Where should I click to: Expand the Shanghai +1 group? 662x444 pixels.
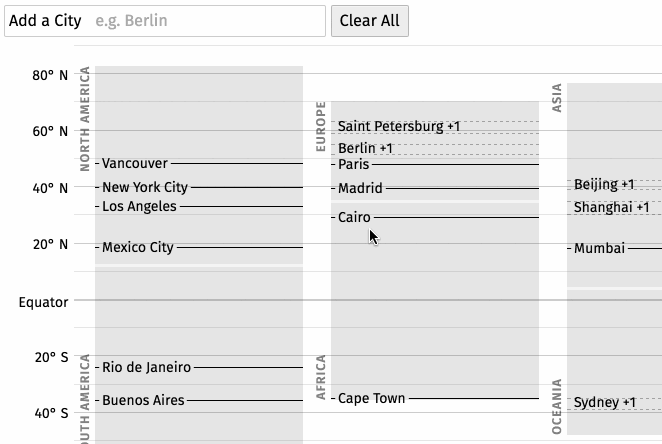point(611,207)
